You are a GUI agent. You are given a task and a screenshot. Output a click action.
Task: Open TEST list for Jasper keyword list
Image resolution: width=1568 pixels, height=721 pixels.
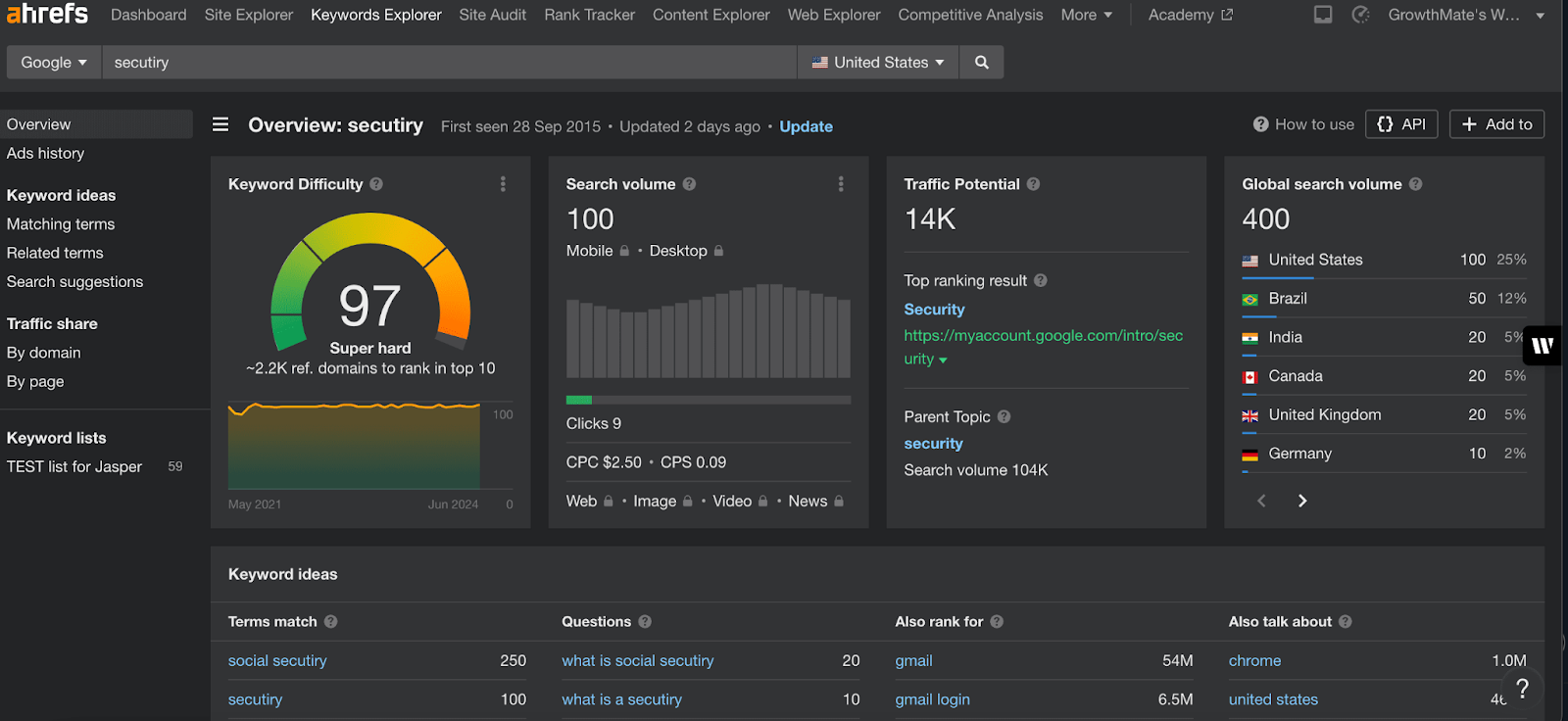pyautogui.click(x=74, y=466)
